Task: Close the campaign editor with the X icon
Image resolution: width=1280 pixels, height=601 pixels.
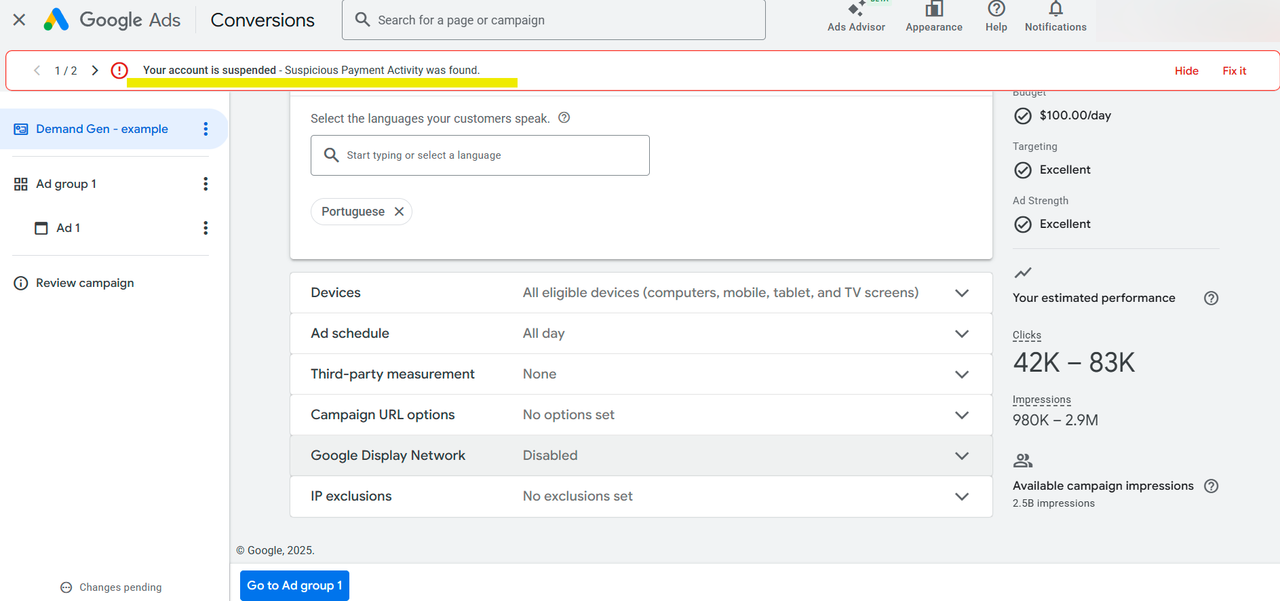Action: coord(19,20)
